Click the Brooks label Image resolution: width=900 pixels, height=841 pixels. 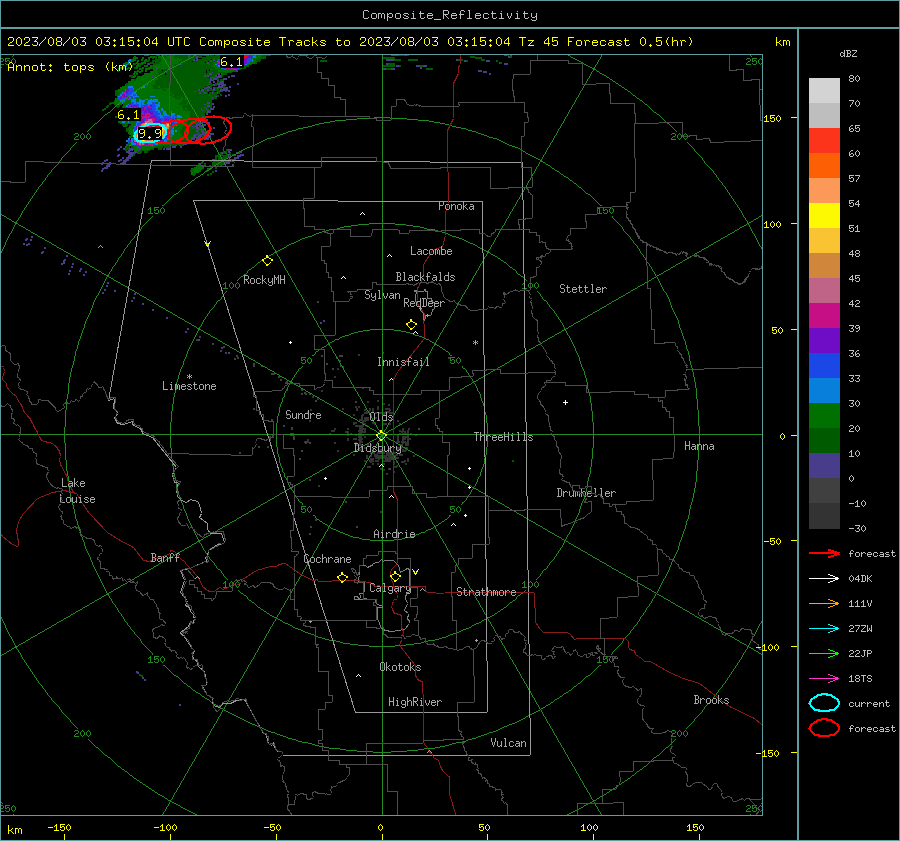711,700
